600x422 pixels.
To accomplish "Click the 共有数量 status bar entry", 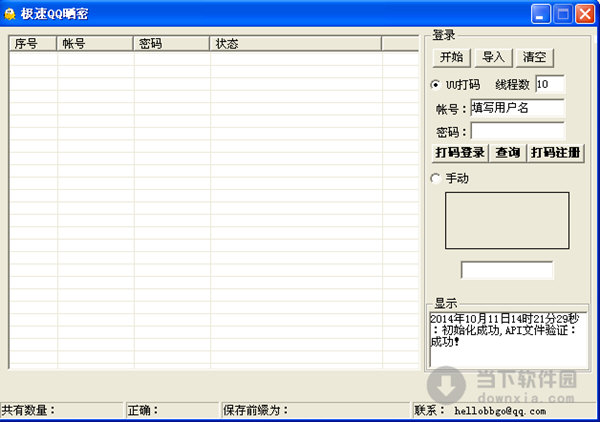I will (x=62, y=411).
